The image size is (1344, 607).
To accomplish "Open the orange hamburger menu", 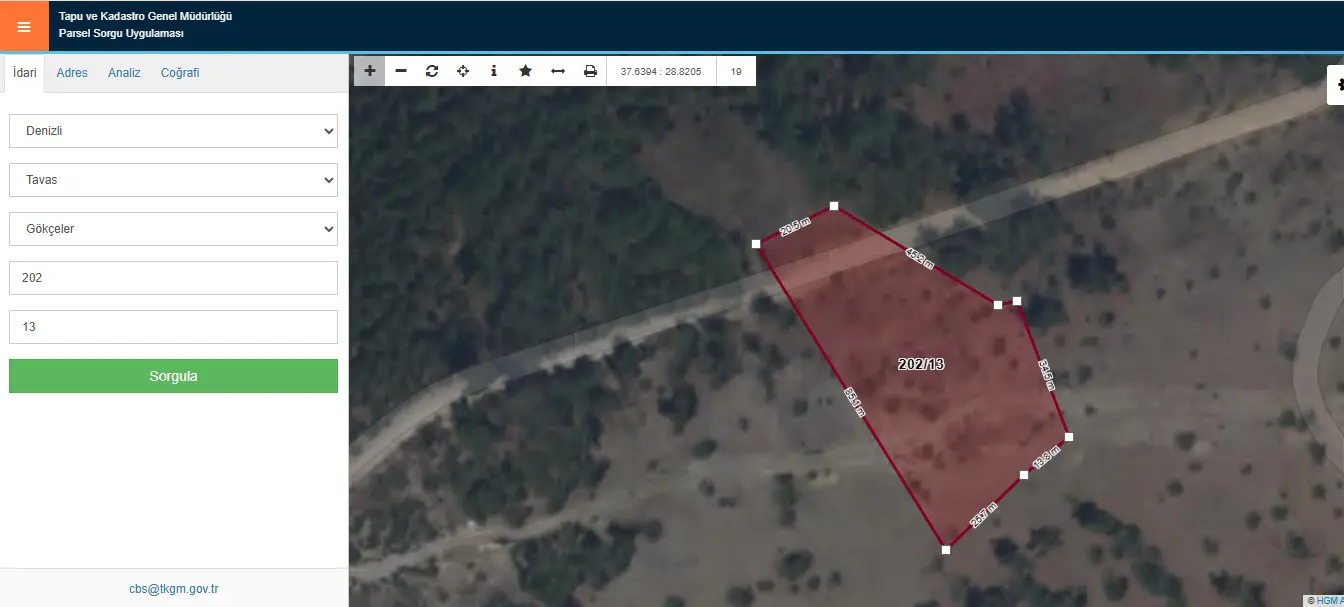I will tap(24, 26).
